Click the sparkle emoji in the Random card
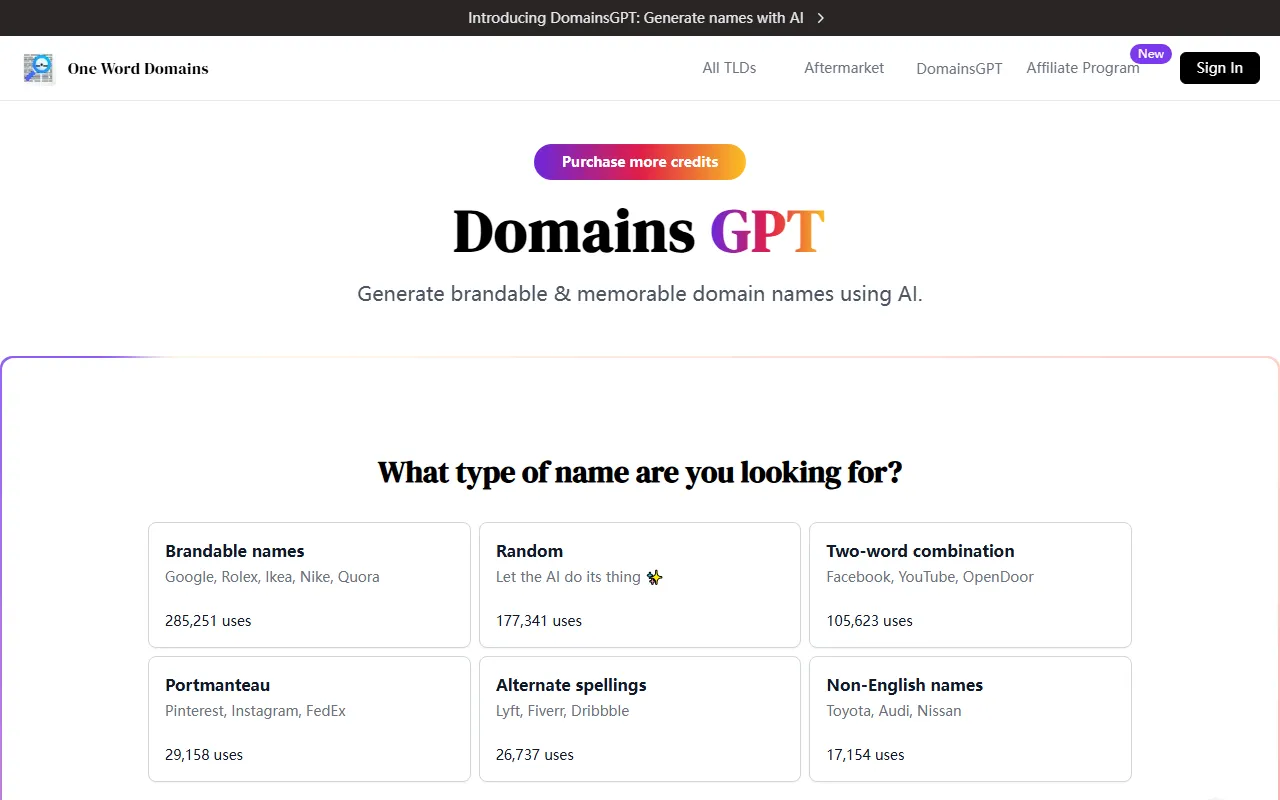Screen dimensions: 1280x800 point(654,577)
